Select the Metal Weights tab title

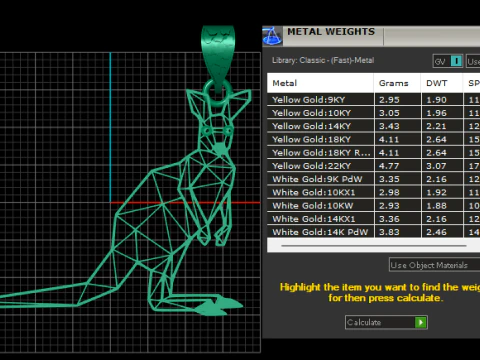(x=331, y=32)
